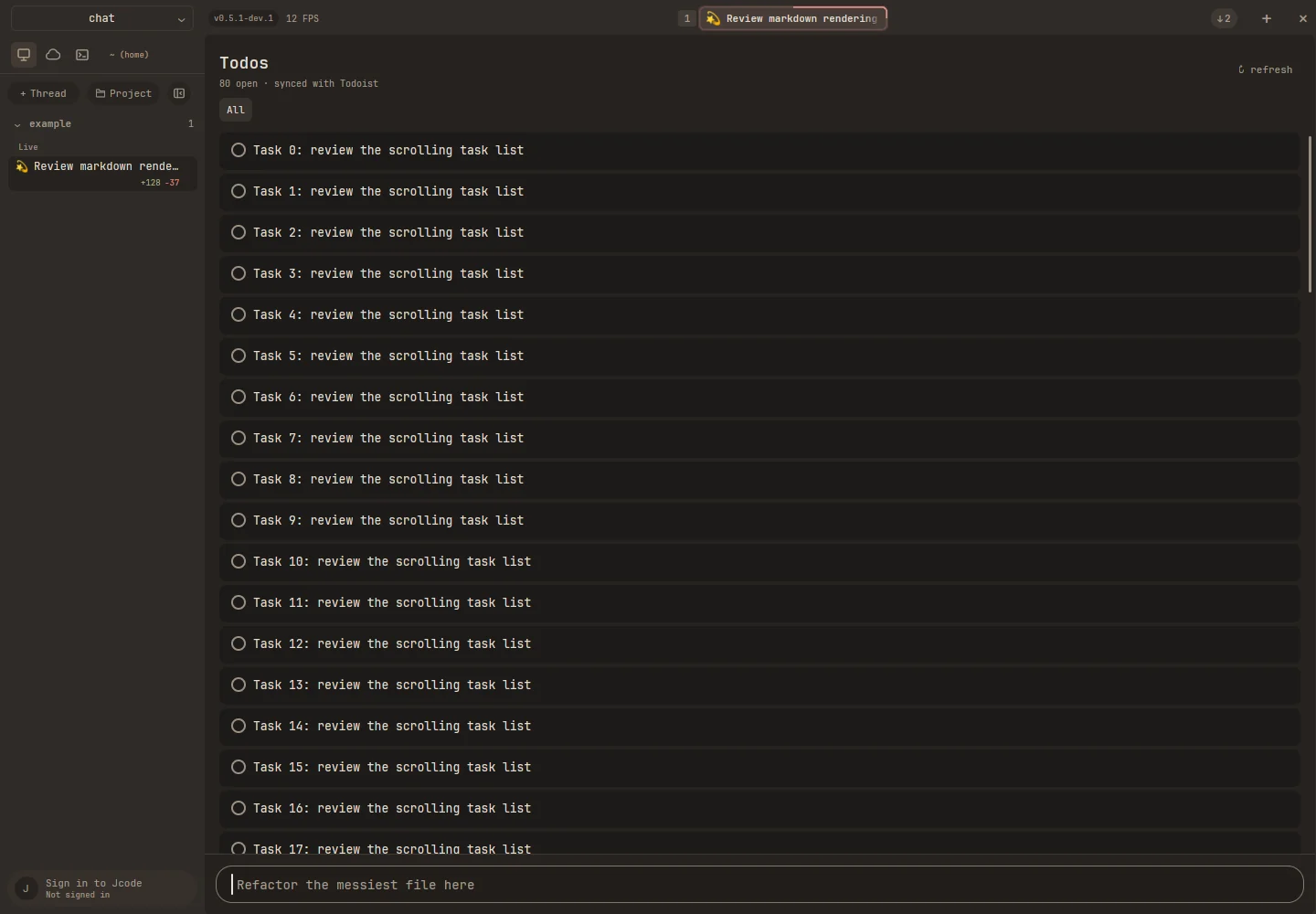The image size is (1316, 914).
Task: Complete Task 6 using its circle
Action: tap(239, 397)
